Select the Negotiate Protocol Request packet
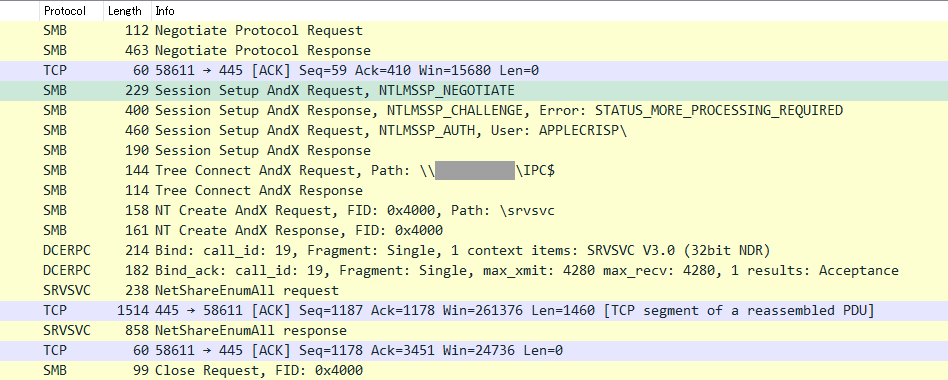The image size is (948, 380). pyautogui.click(x=474, y=31)
